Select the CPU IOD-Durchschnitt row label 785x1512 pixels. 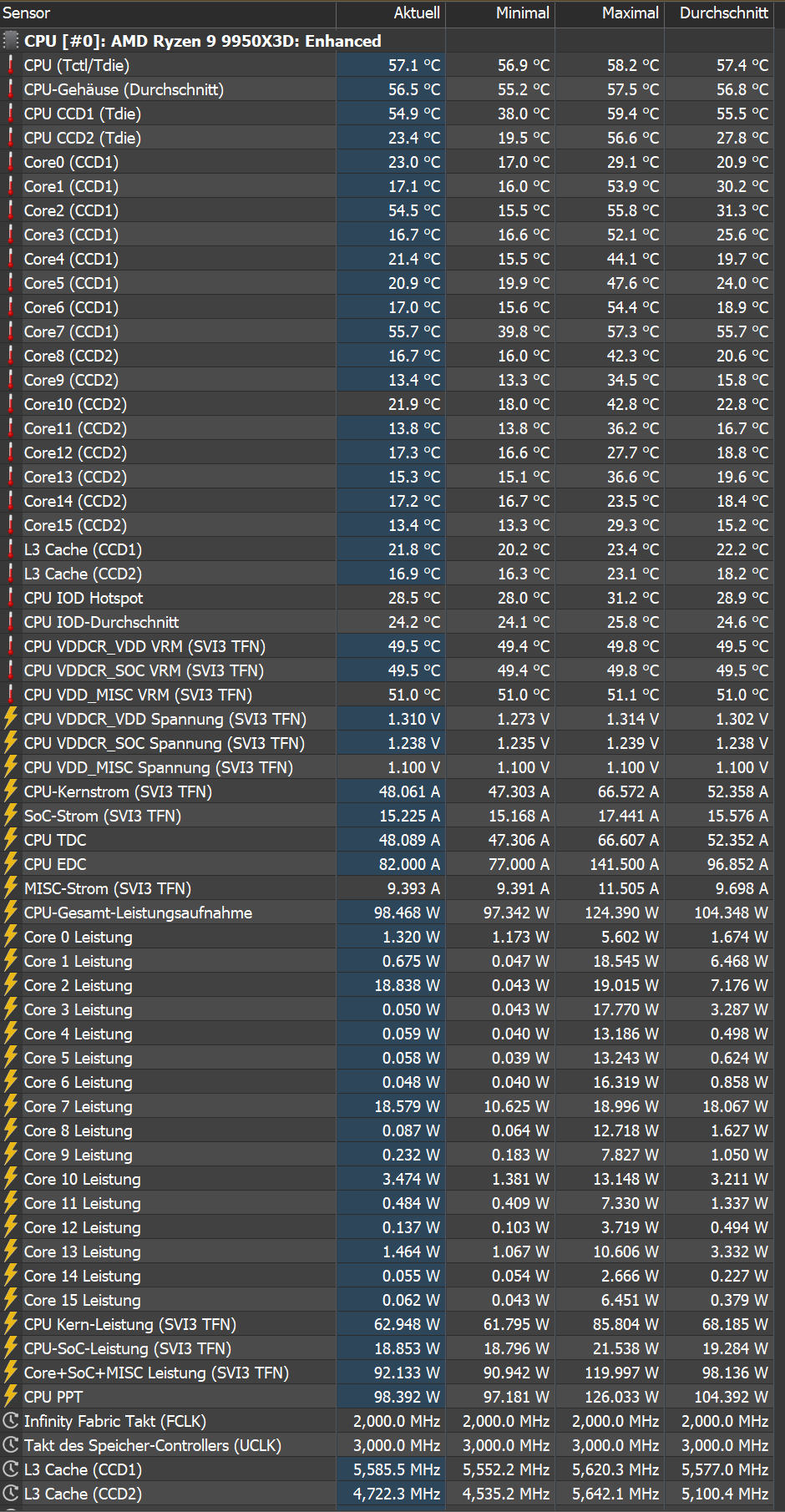pos(101,622)
